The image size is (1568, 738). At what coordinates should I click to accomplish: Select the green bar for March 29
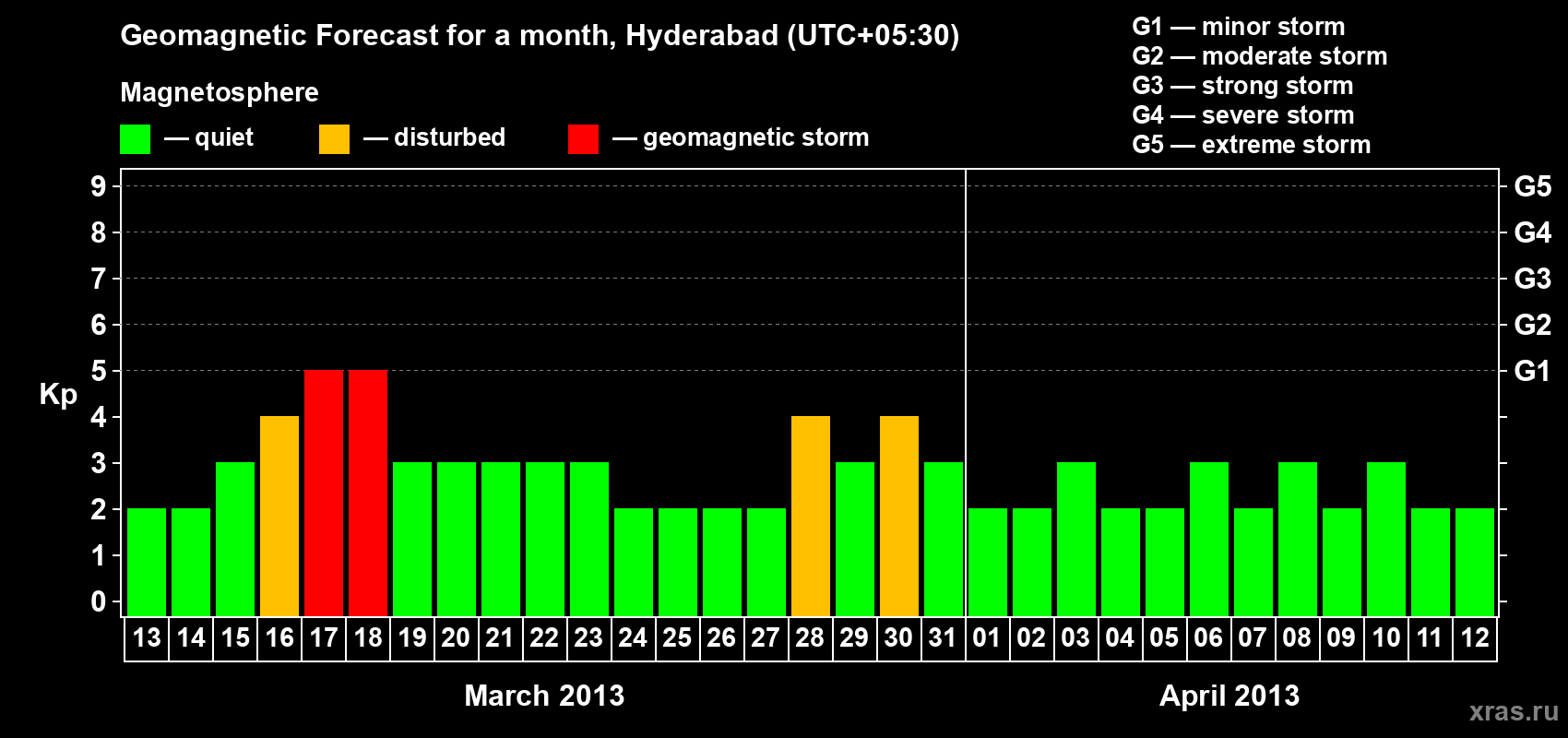[x=855, y=539]
